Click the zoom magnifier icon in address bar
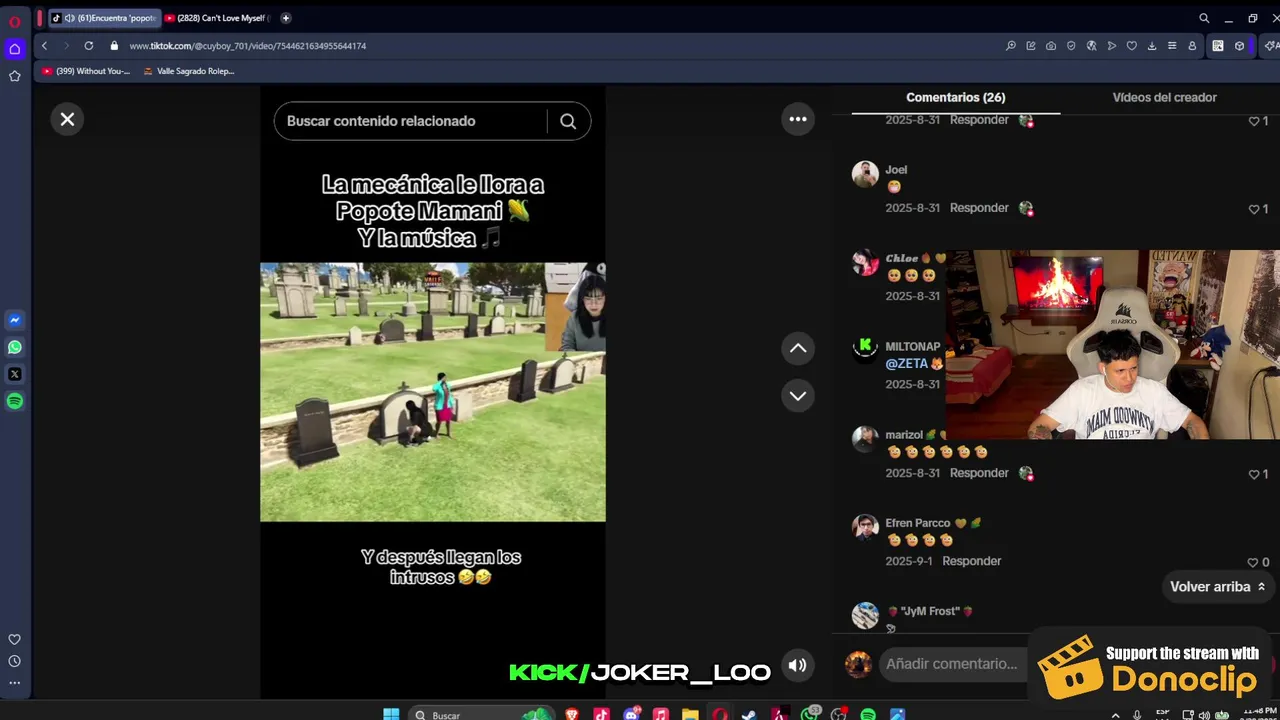1280x720 pixels. [1011, 46]
